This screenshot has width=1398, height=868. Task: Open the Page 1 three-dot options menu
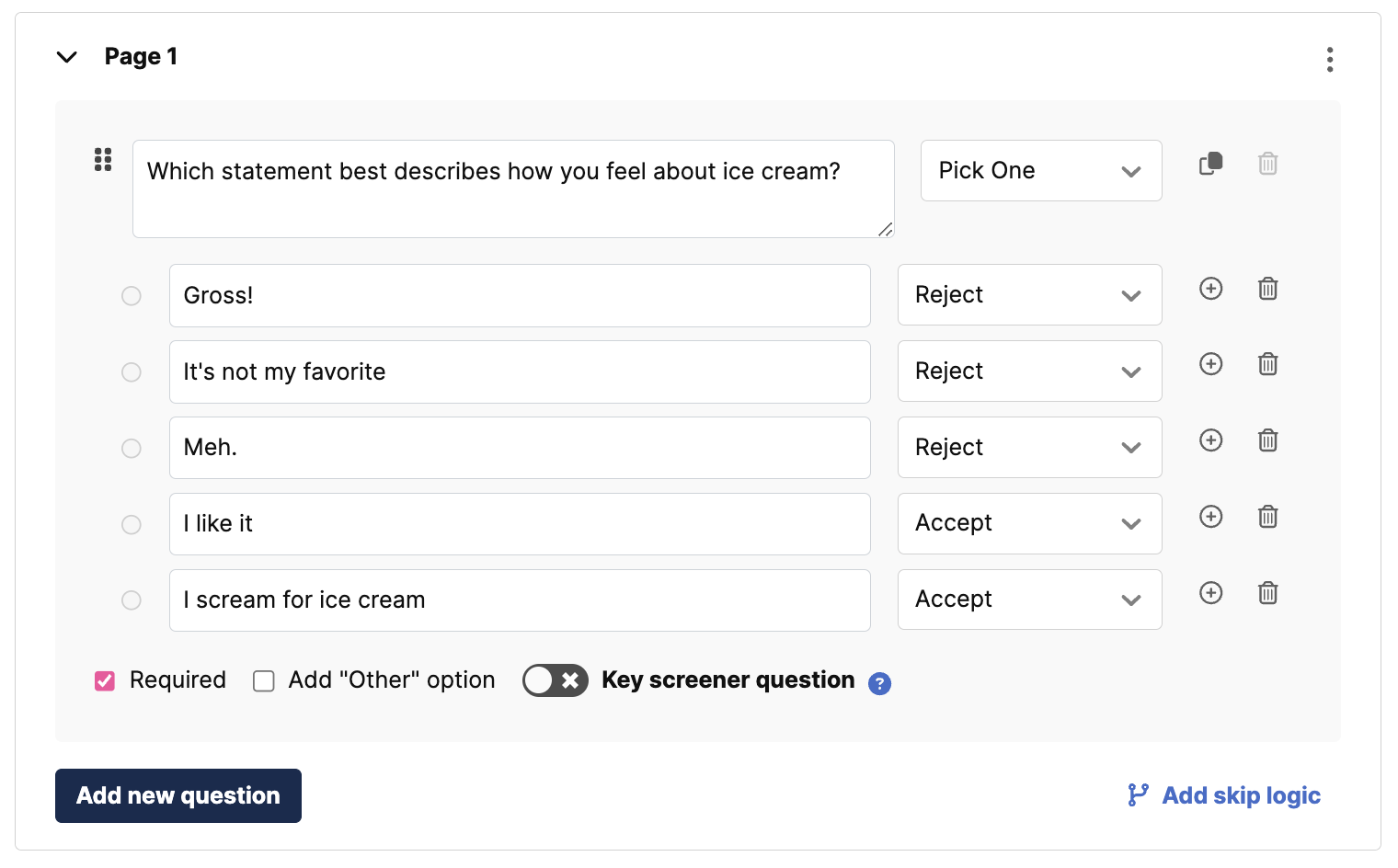click(x=1330, y=60)
